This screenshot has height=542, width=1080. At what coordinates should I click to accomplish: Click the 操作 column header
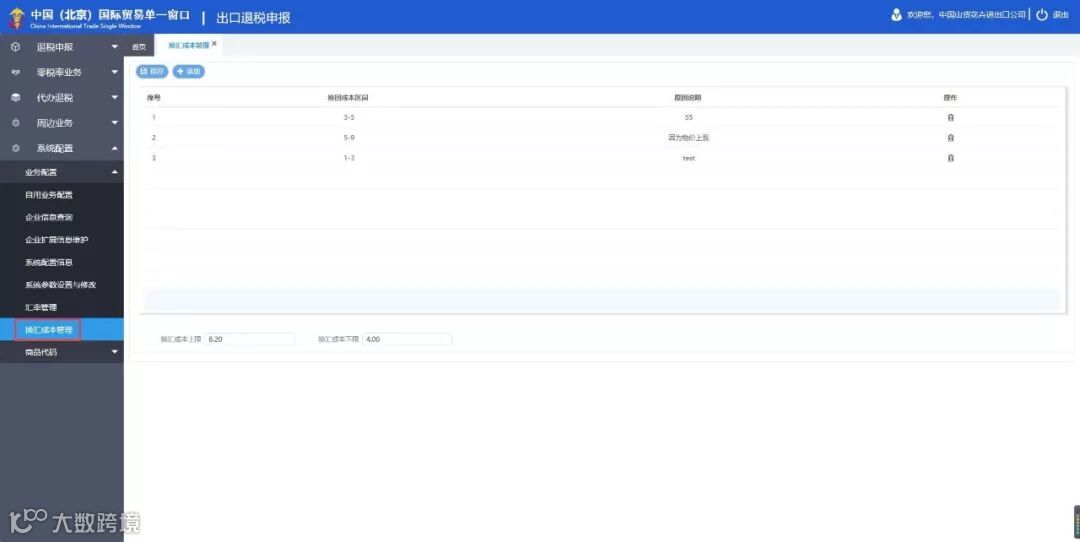coord(951,98)
